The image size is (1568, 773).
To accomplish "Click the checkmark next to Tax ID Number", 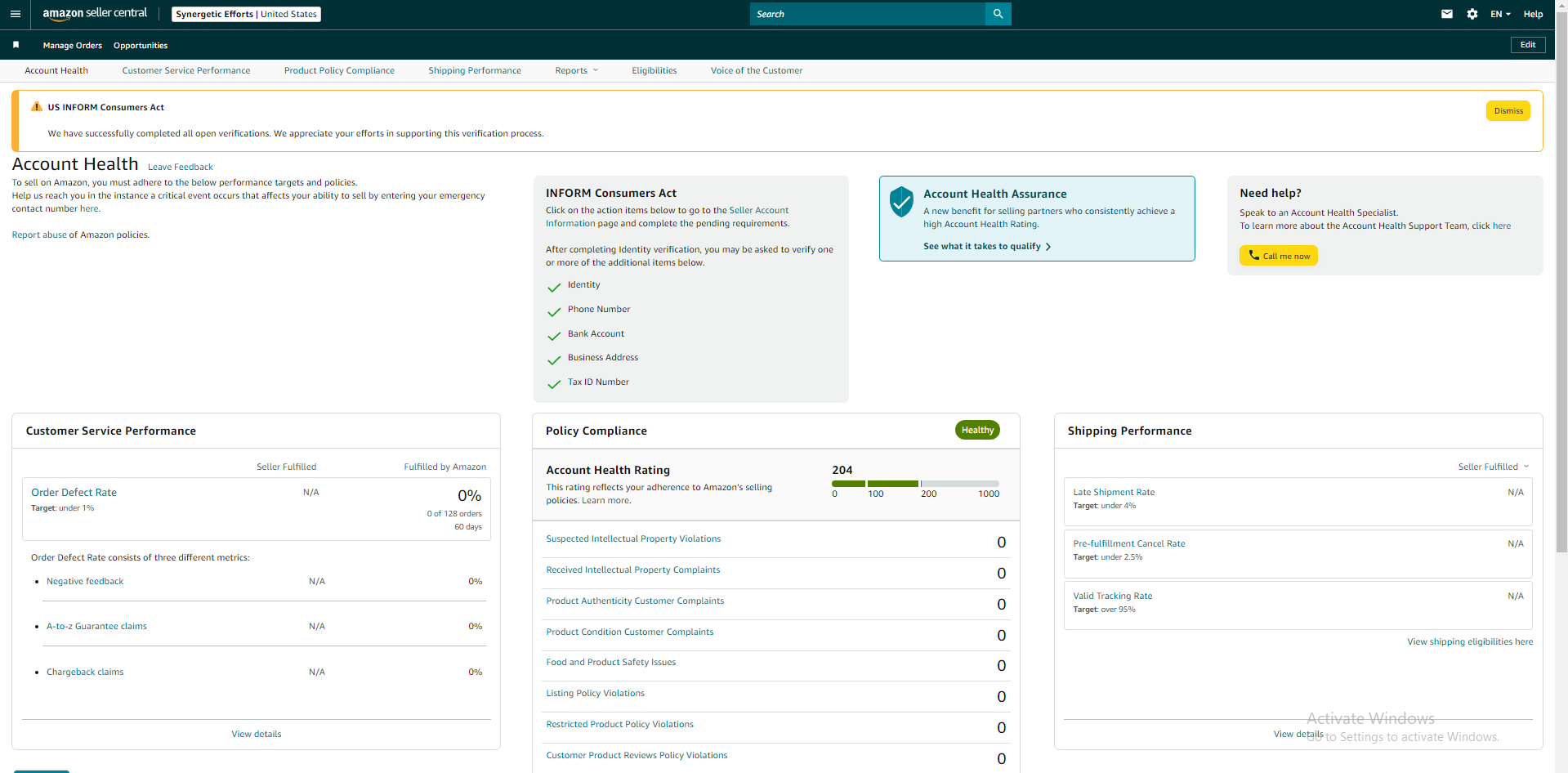I will 554,384.
